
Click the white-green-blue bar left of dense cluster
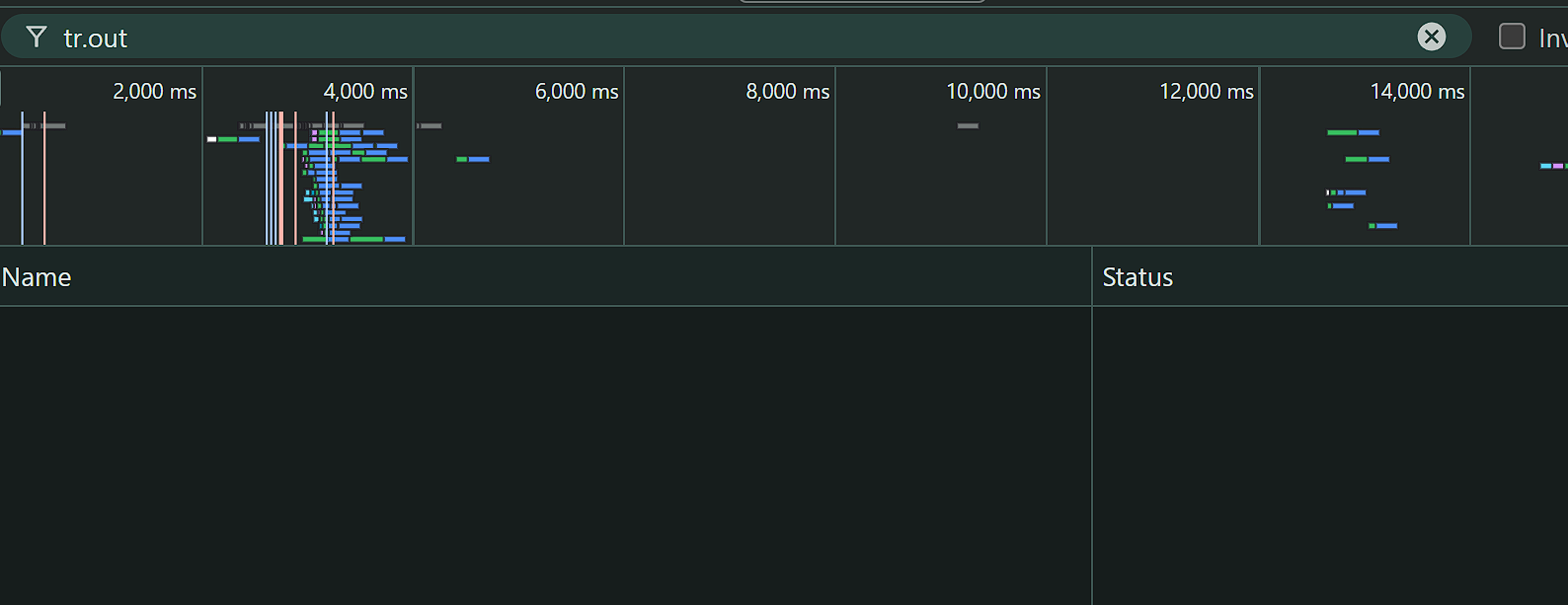[x=233, y=139]
